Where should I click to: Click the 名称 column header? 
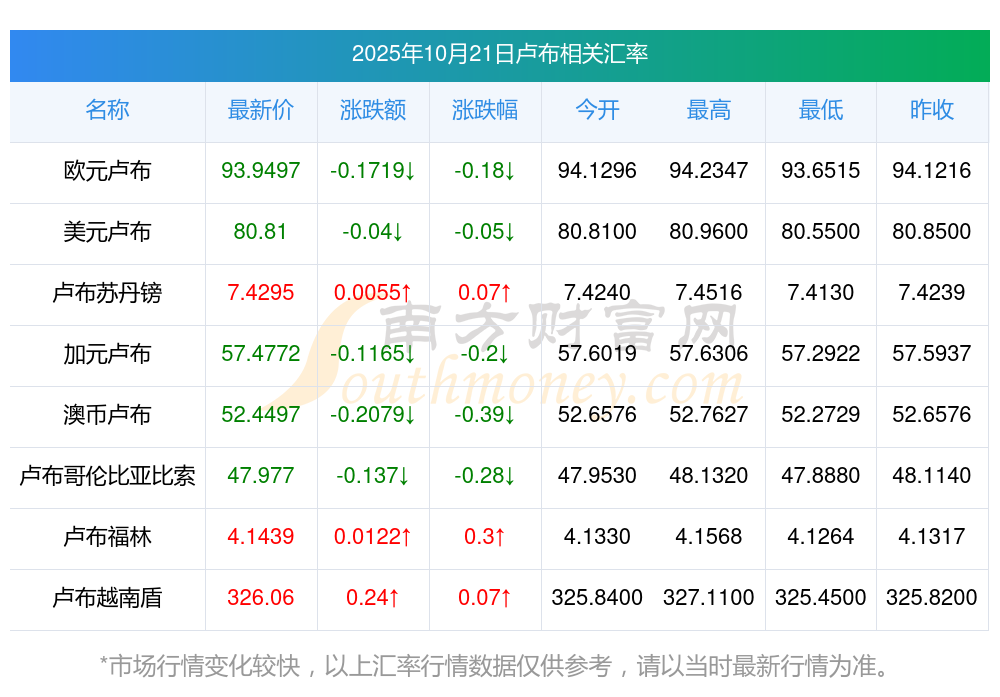pyautogui.click(x=107, y=110)
